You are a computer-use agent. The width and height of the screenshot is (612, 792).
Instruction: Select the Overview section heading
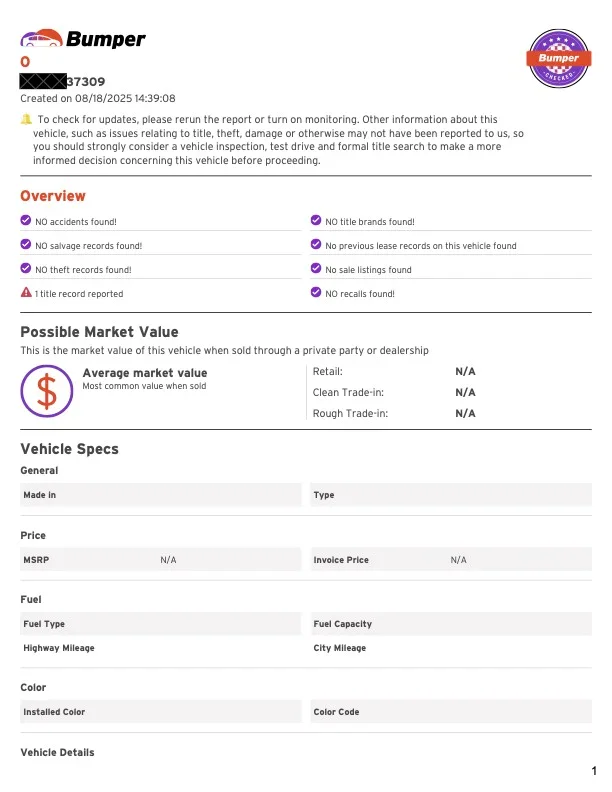[53, 196]
